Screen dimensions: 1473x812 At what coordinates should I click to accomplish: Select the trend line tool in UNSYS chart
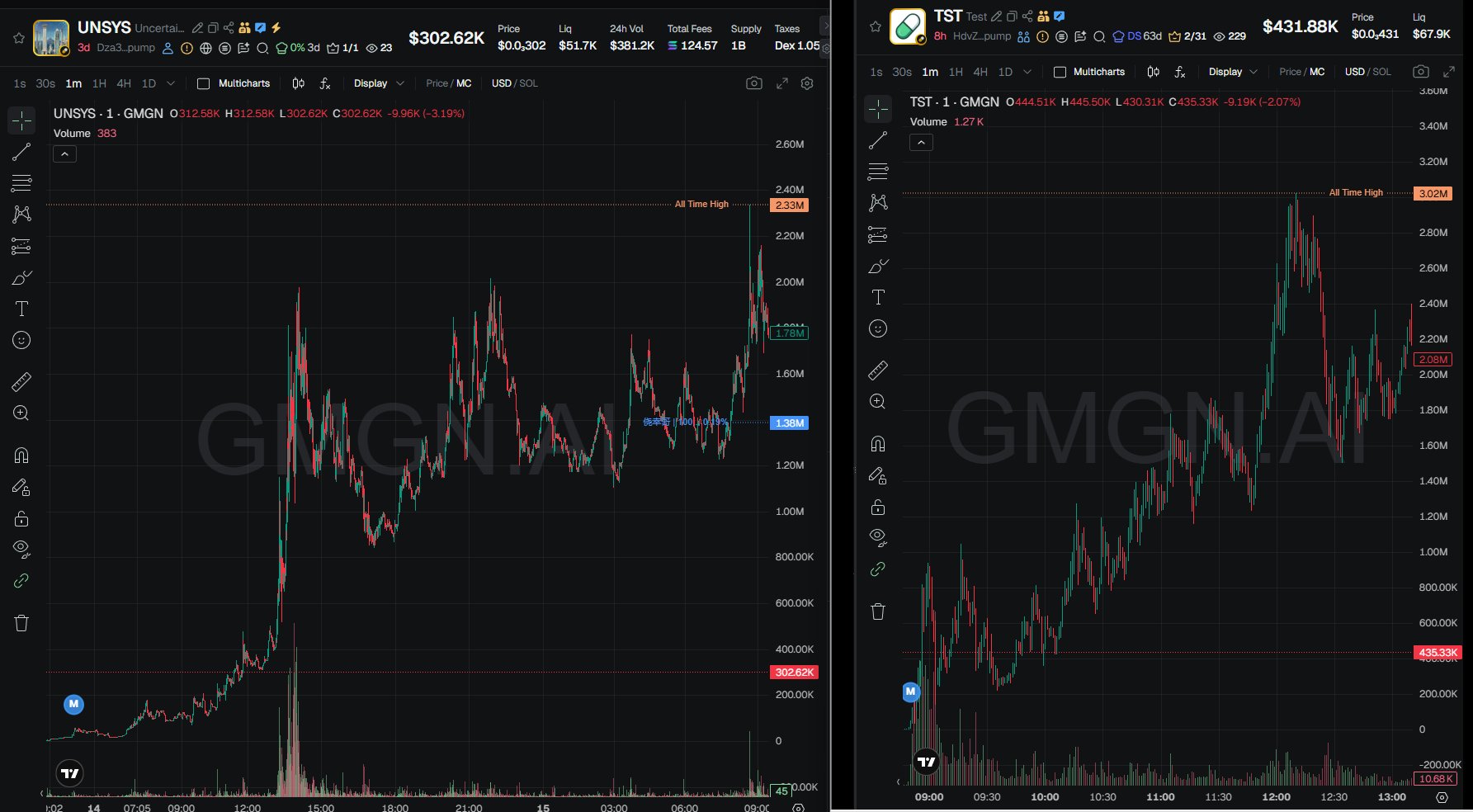click(21, 152)
